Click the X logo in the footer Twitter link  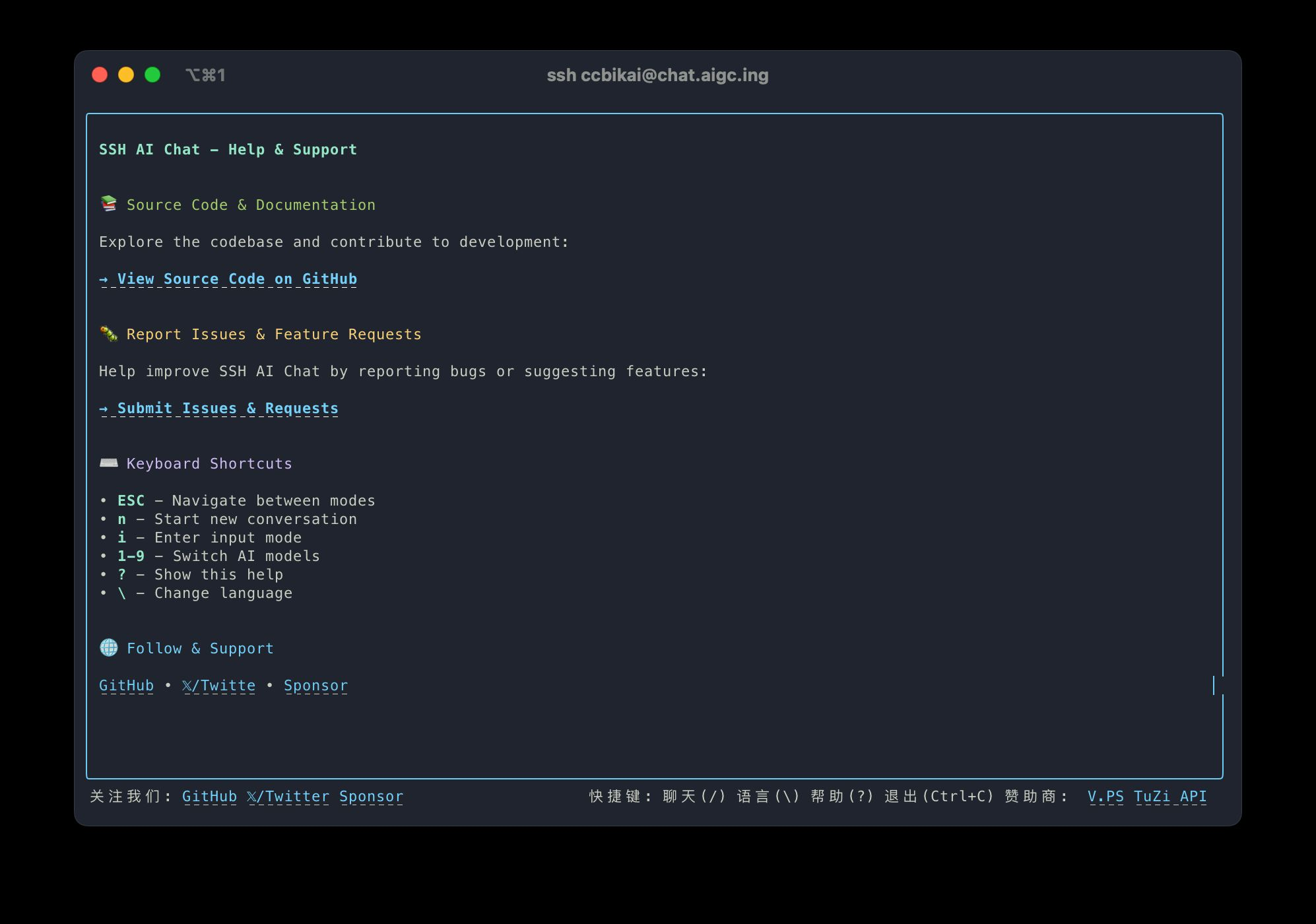[253, 797]
